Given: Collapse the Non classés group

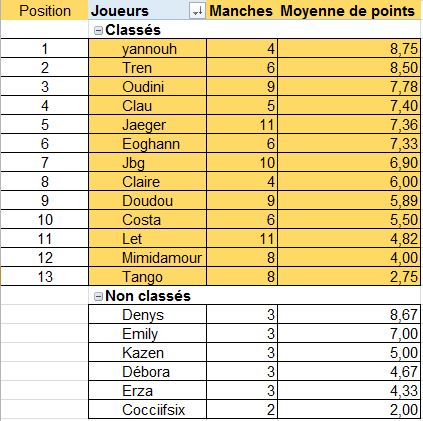Looking at the screenshot, I should [98, 296].
